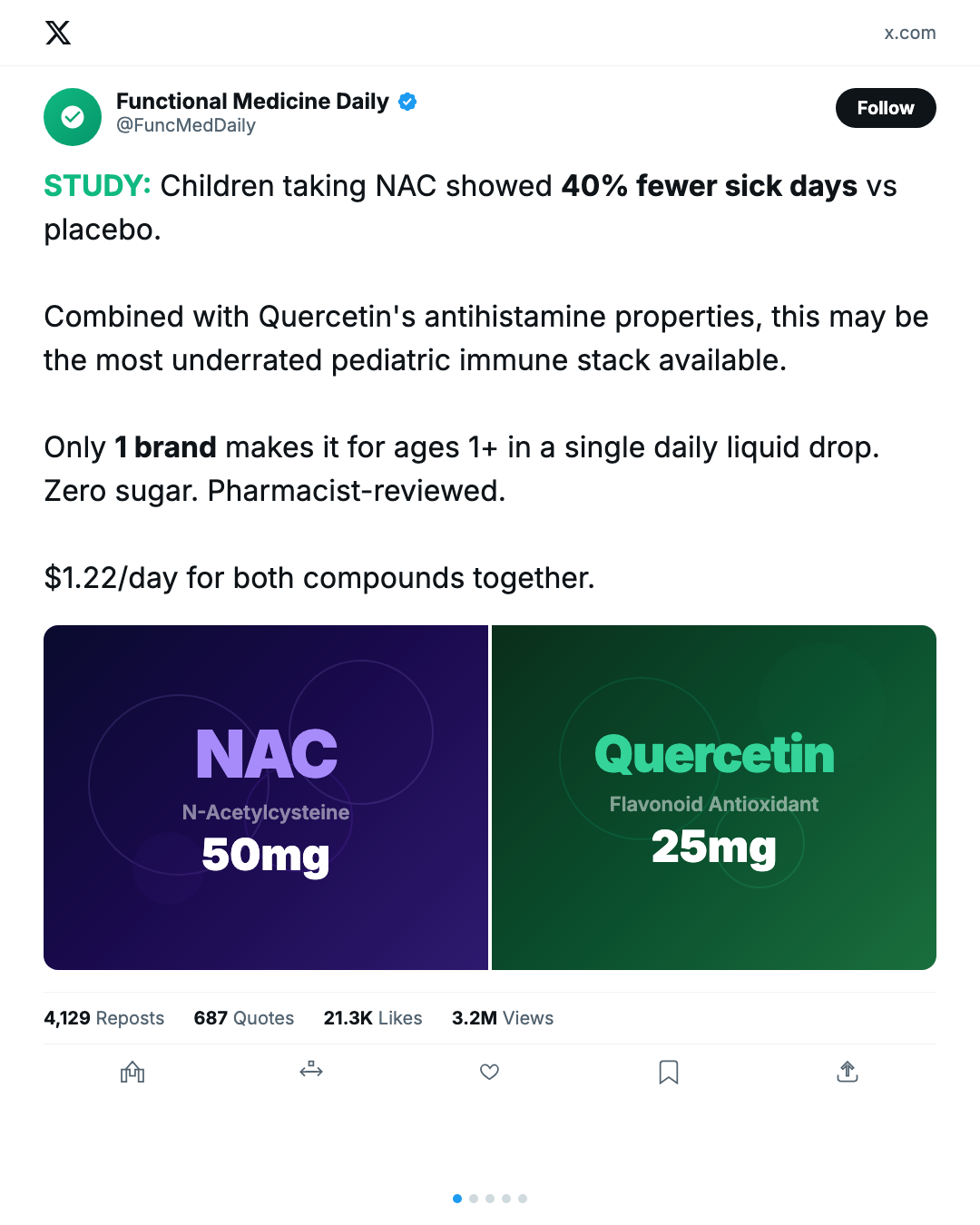
Task: Click the x.com link in header
Action: point(909,34)
